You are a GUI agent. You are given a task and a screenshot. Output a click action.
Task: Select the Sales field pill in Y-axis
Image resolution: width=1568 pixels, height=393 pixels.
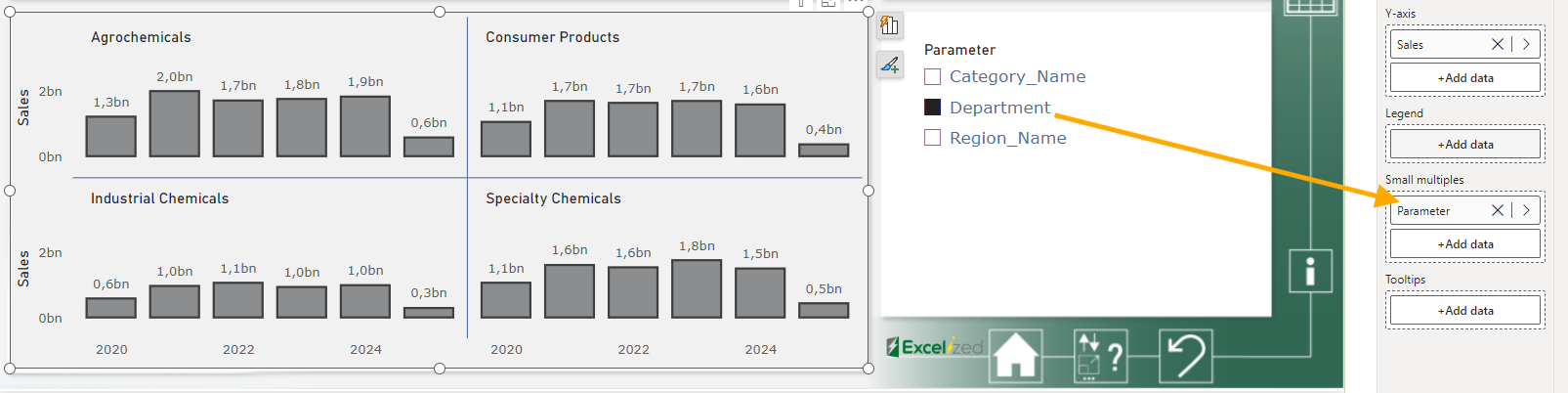(1465, 44)
